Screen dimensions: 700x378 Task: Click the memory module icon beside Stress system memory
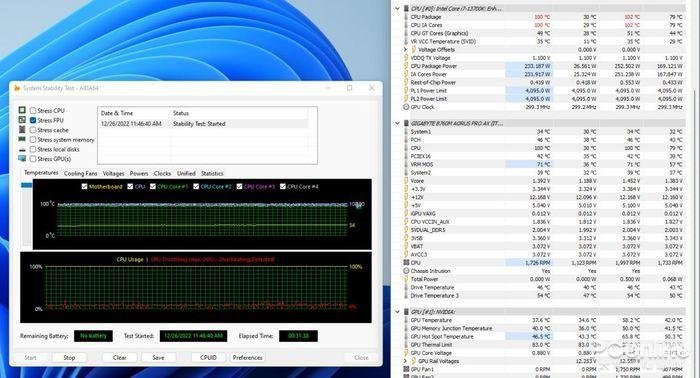[22, 139]
